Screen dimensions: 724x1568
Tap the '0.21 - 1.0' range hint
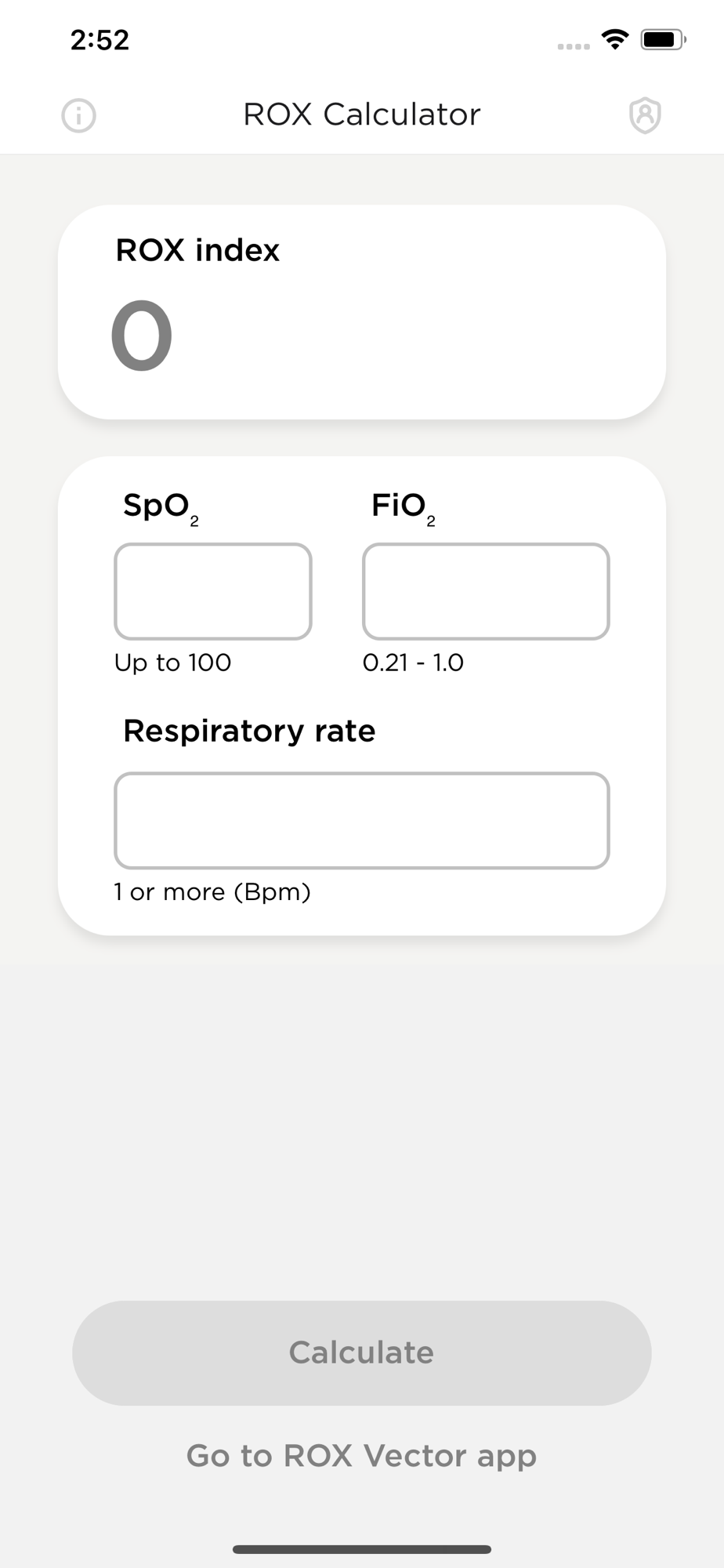click(x=413, y=662)
